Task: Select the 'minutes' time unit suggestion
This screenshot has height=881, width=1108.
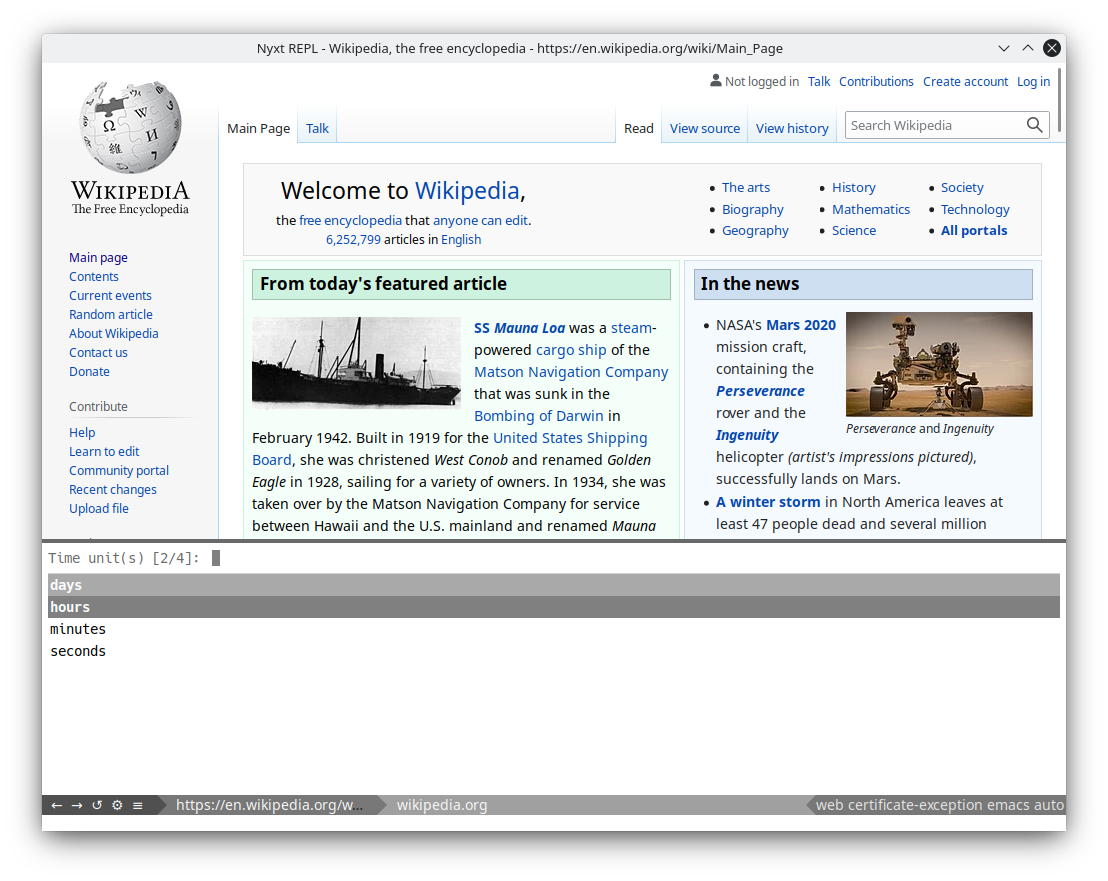Action: pyautogui.click(x=554, y=629)
